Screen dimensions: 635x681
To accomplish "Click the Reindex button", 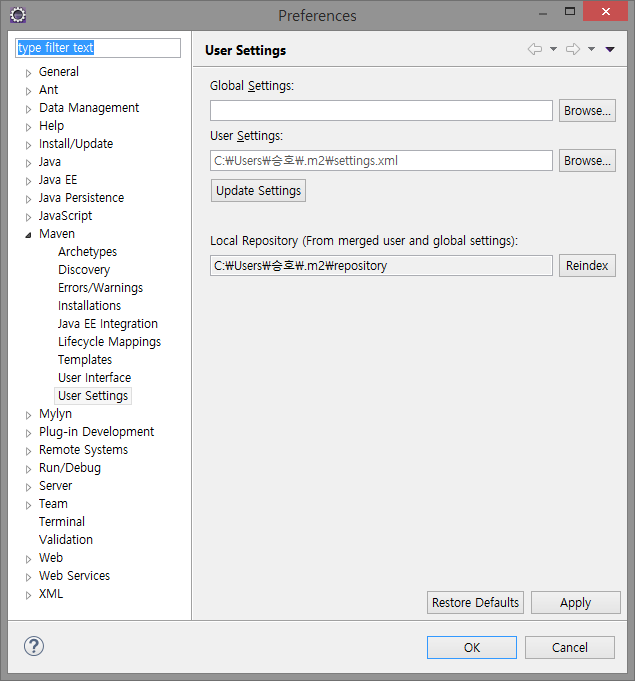I will click(587, 265).
